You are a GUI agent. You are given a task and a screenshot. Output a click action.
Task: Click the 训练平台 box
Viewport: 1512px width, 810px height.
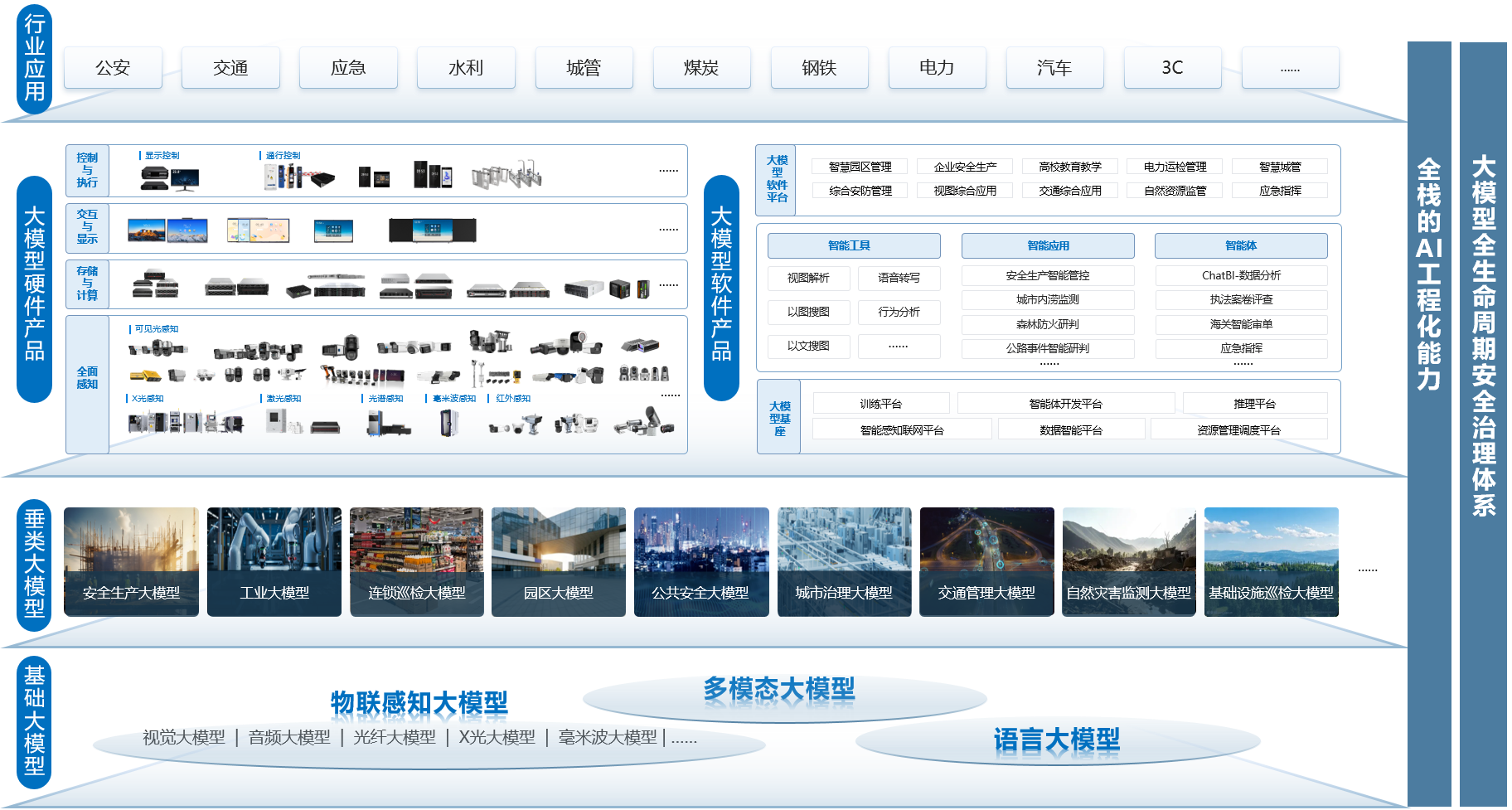880,404
